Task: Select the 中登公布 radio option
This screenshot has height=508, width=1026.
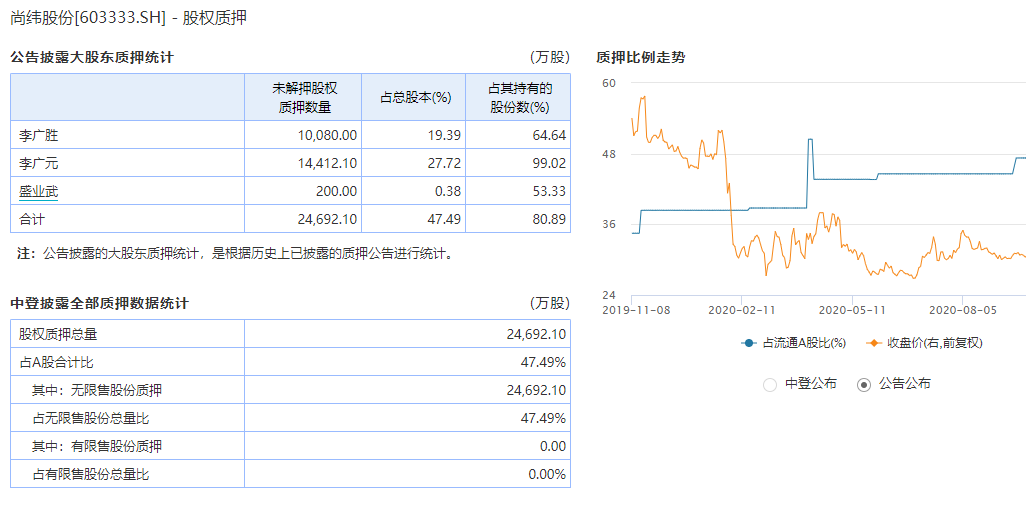Action: (x=770, y=384)
